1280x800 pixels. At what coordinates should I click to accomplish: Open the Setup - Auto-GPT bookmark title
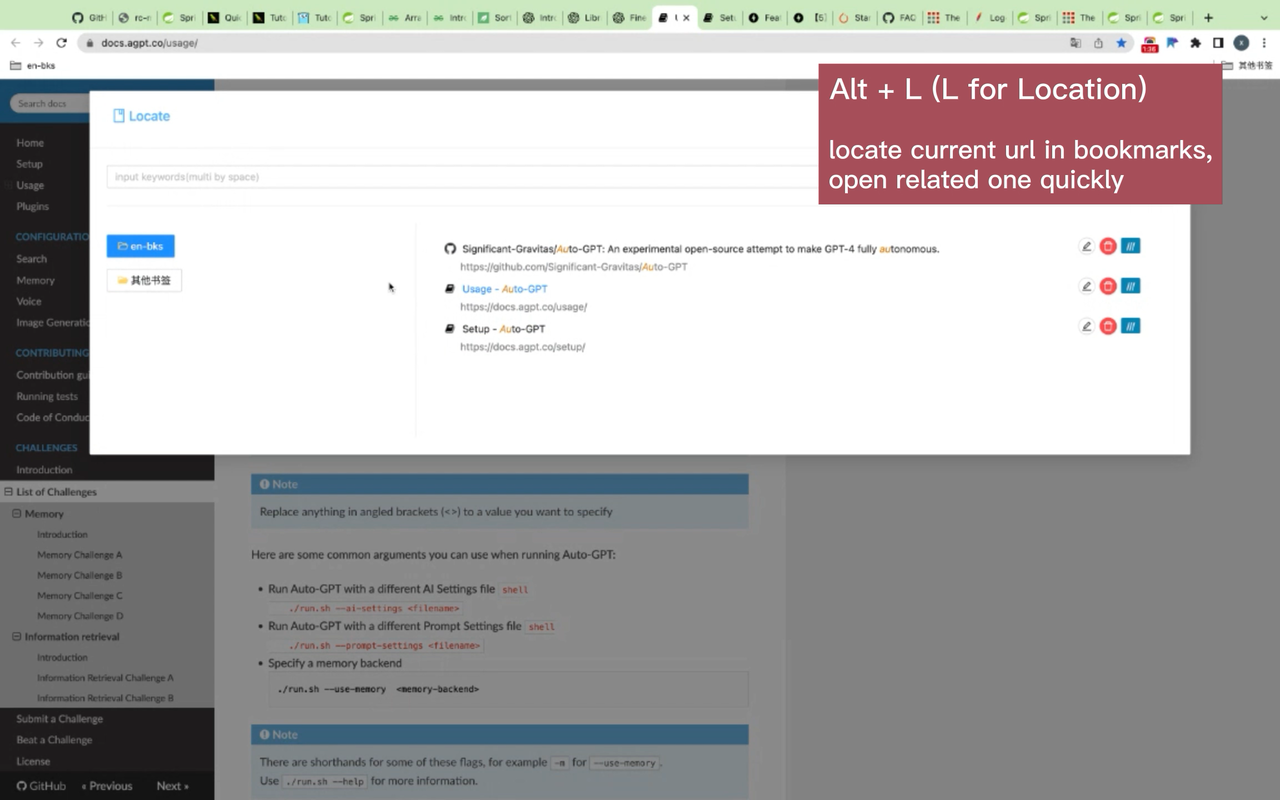point(503,329)
